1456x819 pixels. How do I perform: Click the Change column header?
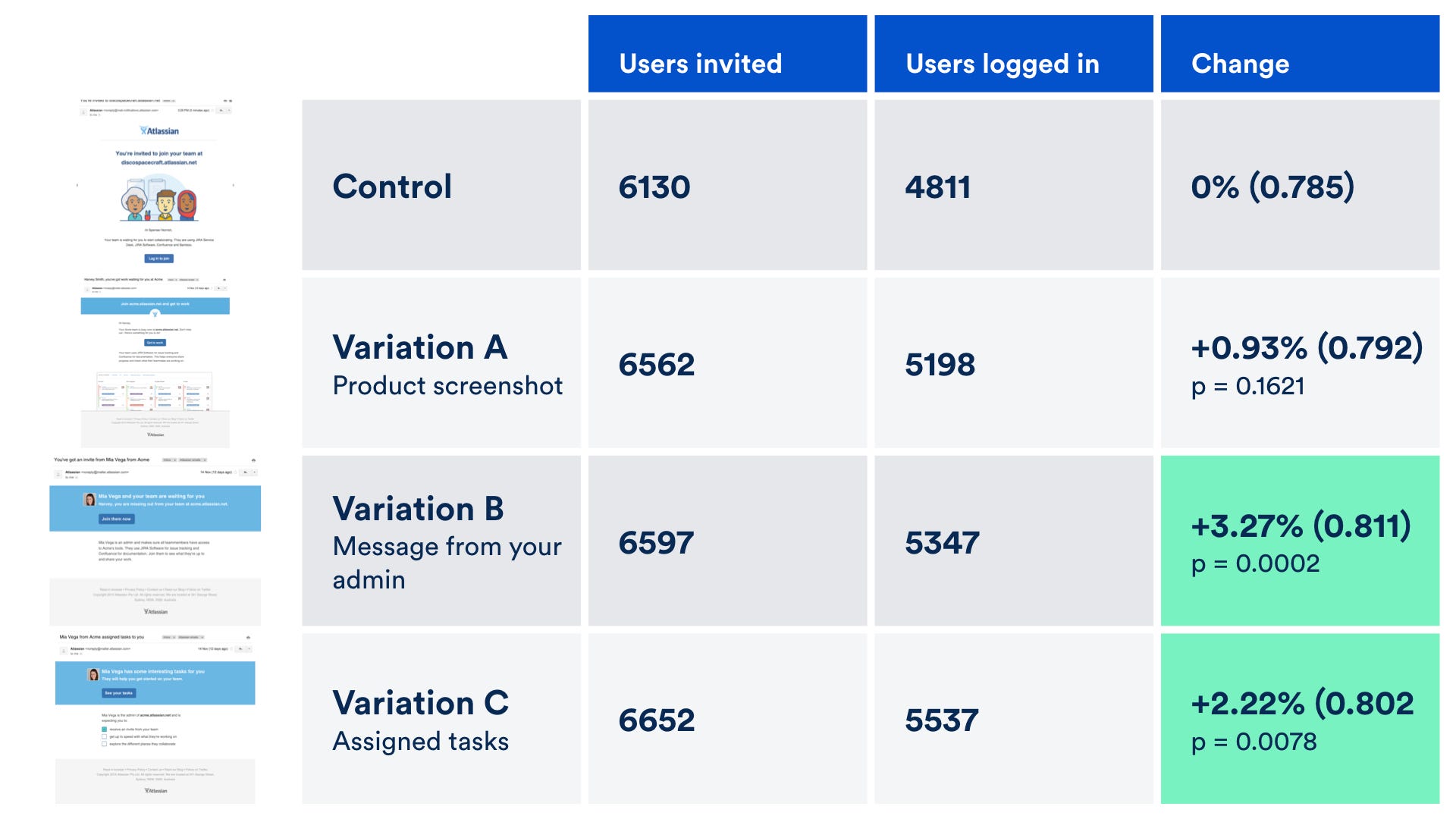tap(1300, 54)
